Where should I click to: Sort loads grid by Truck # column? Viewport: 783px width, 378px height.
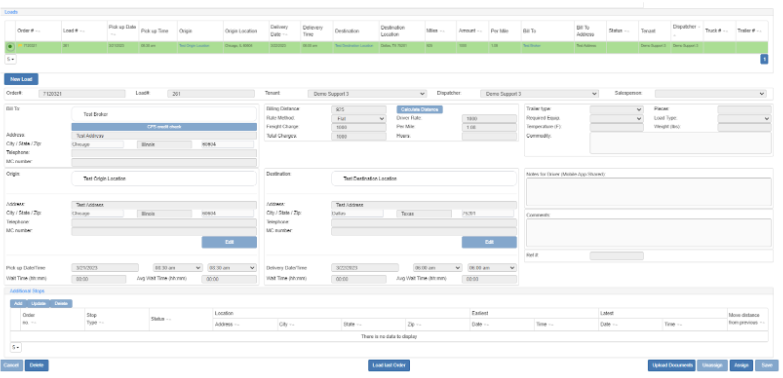717,31
